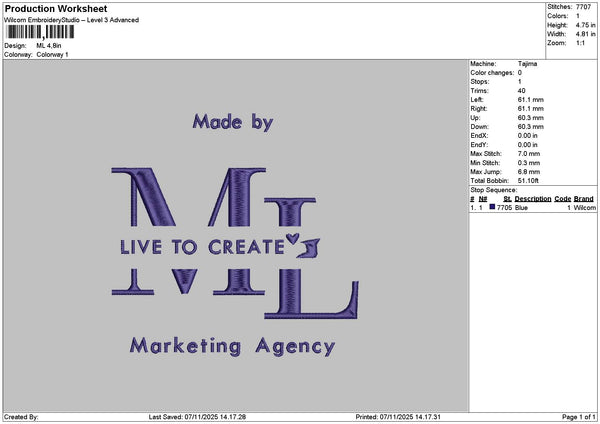Click the 'Color changes:' label
This screenshot has width=600, height=424.
coord(492,73)
